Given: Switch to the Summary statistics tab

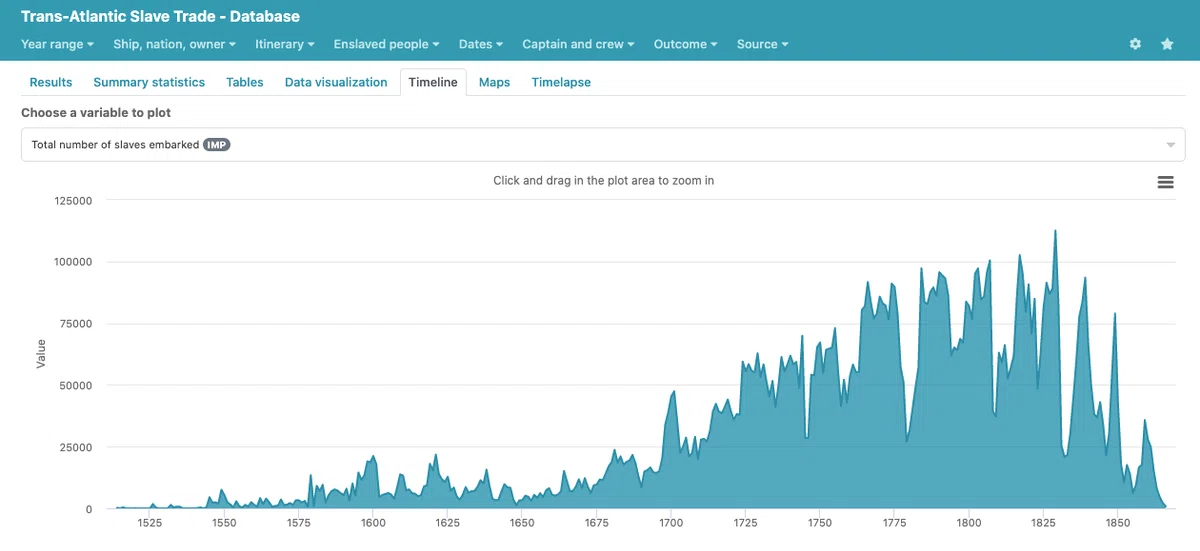Looking at the screenshot, I should [149, 82].
